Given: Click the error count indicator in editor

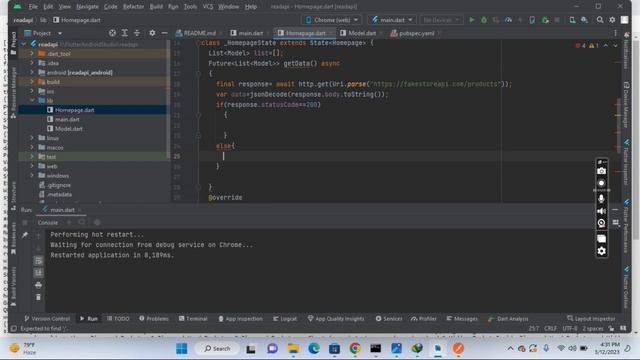Looking at the screenshot, I should click(x=581, y=46).
